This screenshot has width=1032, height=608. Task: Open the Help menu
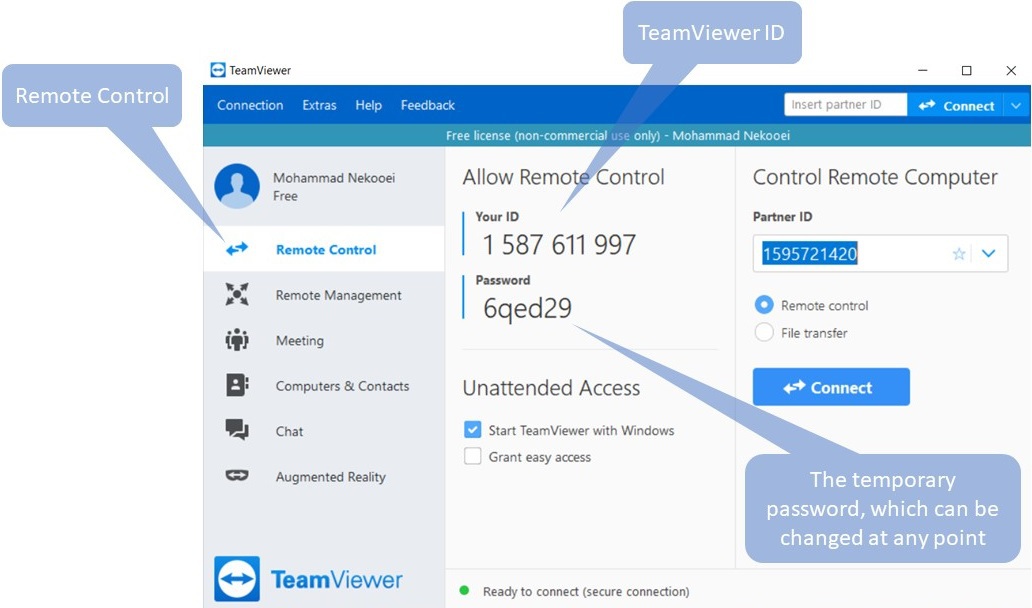tap(369, 105)
